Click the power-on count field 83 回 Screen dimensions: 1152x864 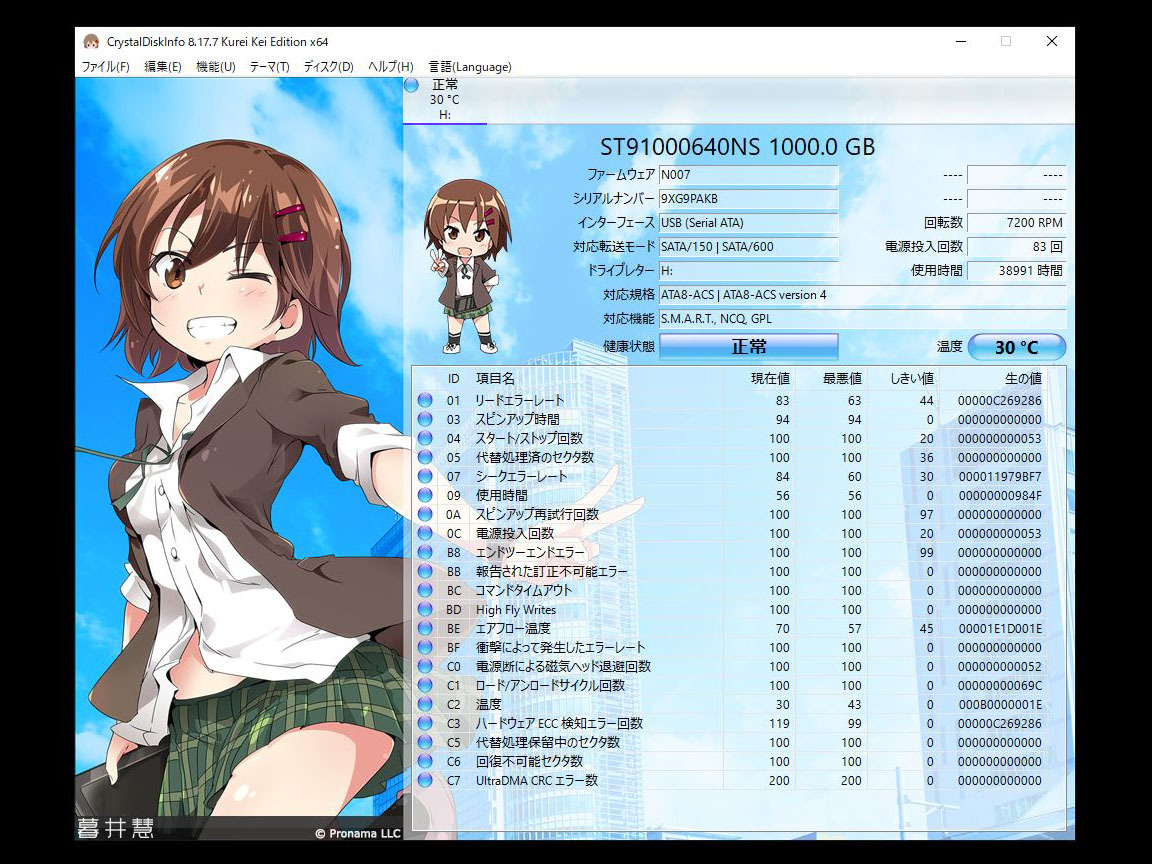[x=1017, y=247]
